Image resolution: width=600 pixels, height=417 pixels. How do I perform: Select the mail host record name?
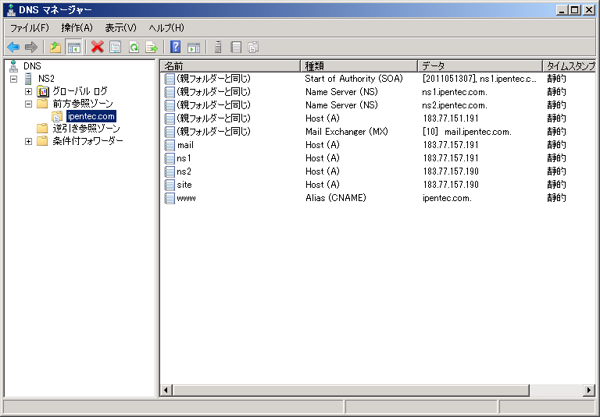pos(185,145)
